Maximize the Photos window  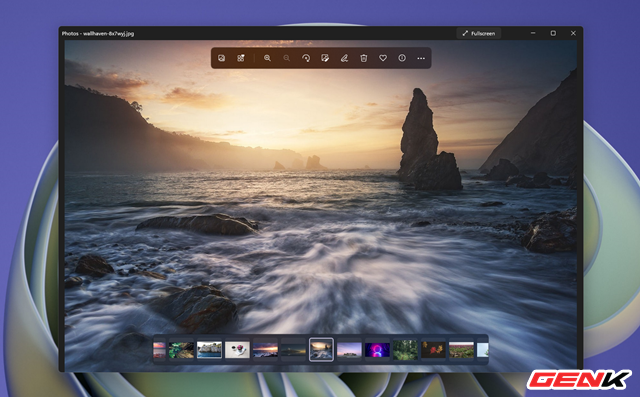click(553, 33)
